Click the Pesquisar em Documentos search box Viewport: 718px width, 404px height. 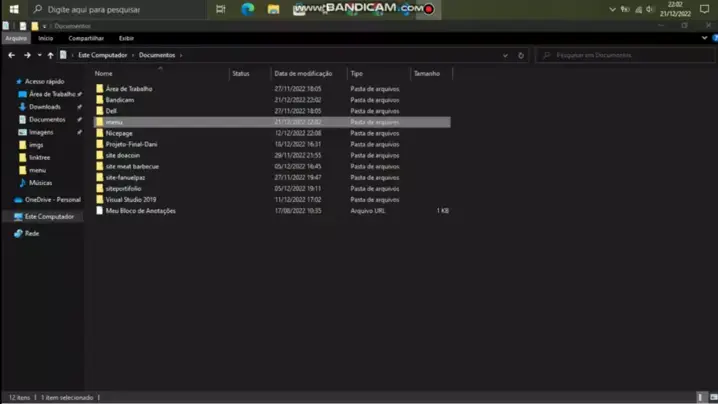point(625,55)
